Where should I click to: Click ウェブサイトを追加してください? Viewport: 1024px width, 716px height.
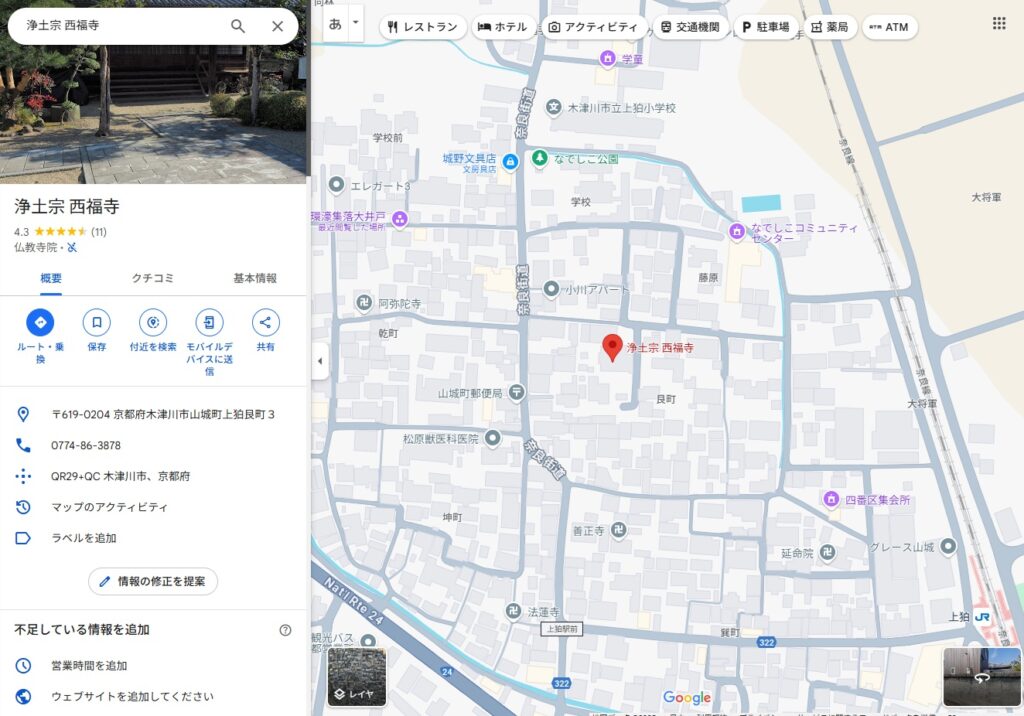point(132,696)
